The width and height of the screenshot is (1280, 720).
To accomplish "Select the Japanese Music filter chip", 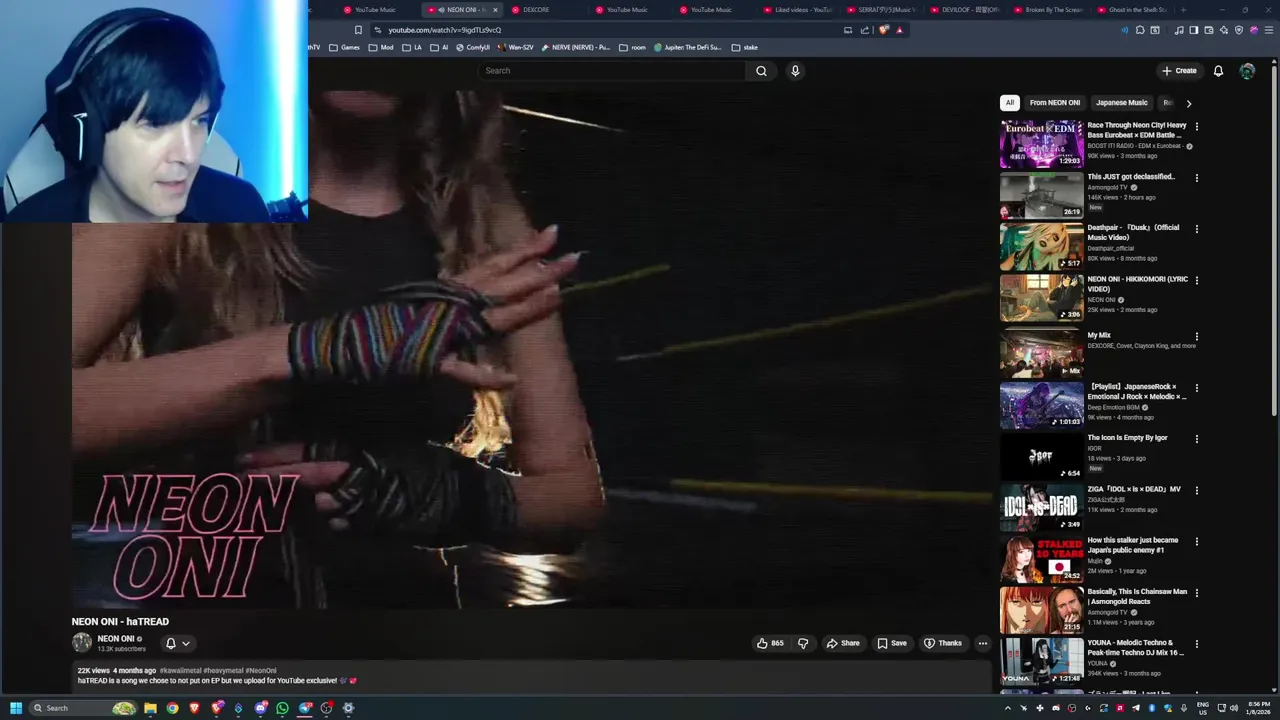I will [x=1121, y=103].
